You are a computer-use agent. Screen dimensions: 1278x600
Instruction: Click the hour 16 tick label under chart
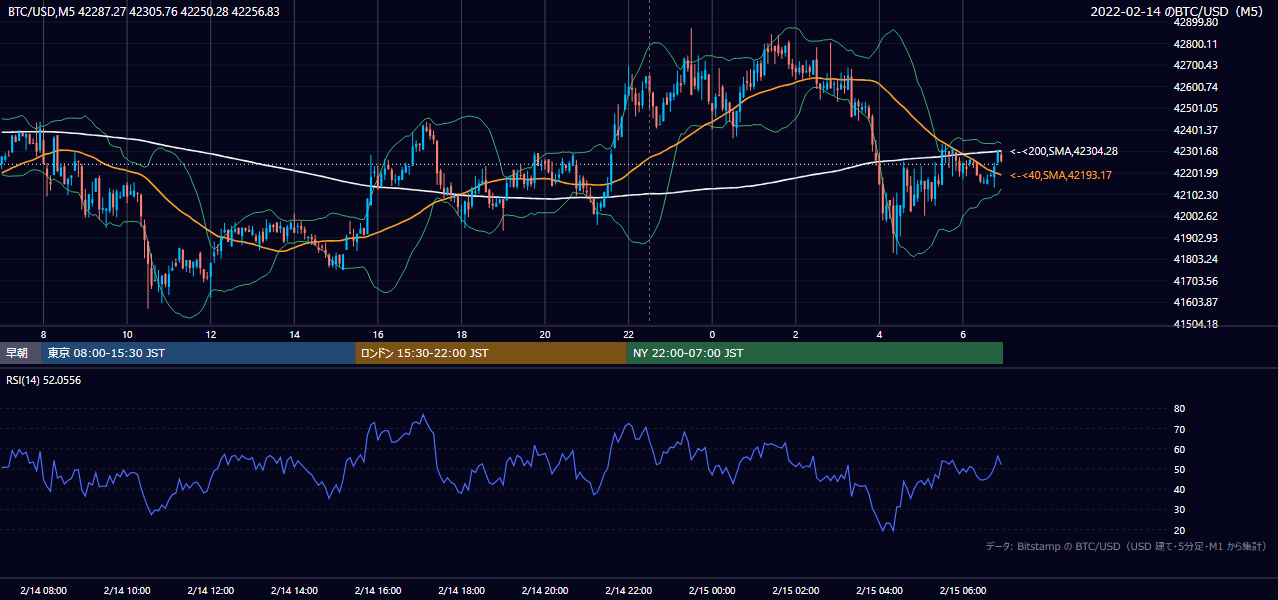tap(378, 334)
